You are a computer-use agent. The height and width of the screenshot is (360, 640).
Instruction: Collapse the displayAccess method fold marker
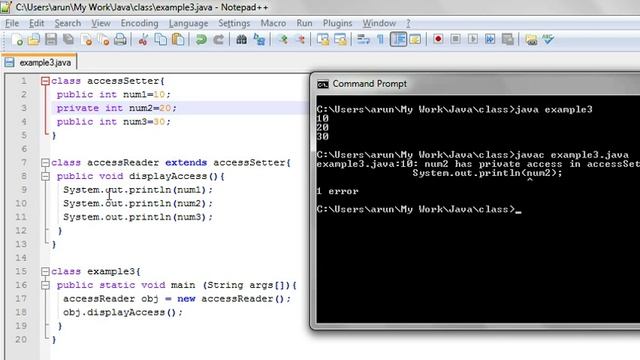pos(45,176)
